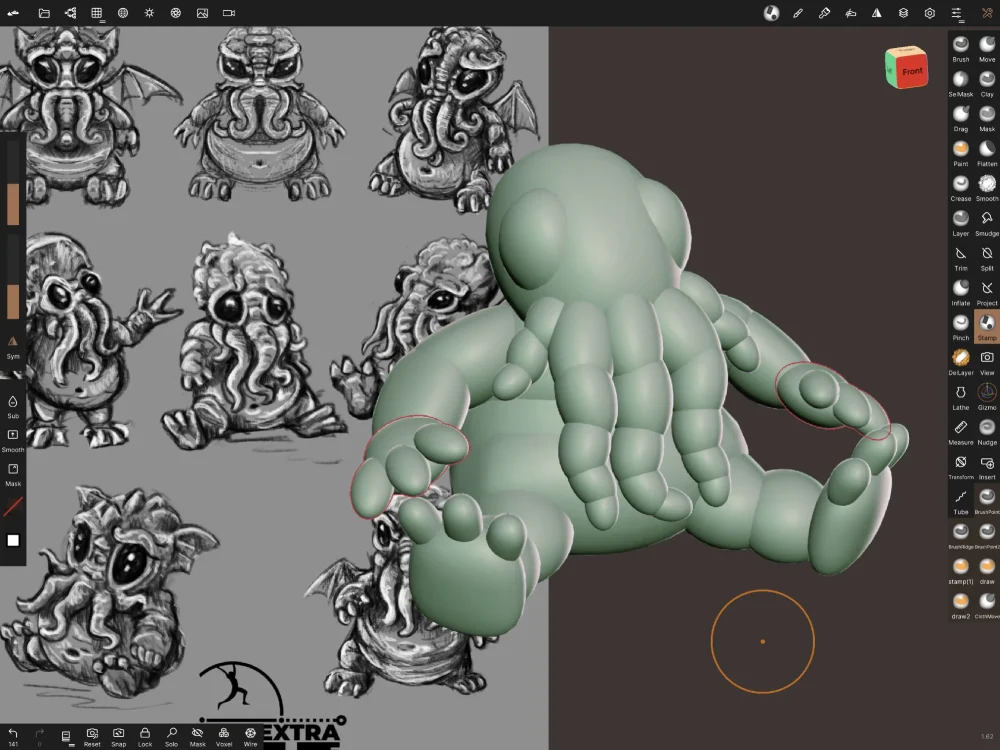Select the BrushPoint custom brush
Viewport: 1000px width, 750px height.
[987, 501]
